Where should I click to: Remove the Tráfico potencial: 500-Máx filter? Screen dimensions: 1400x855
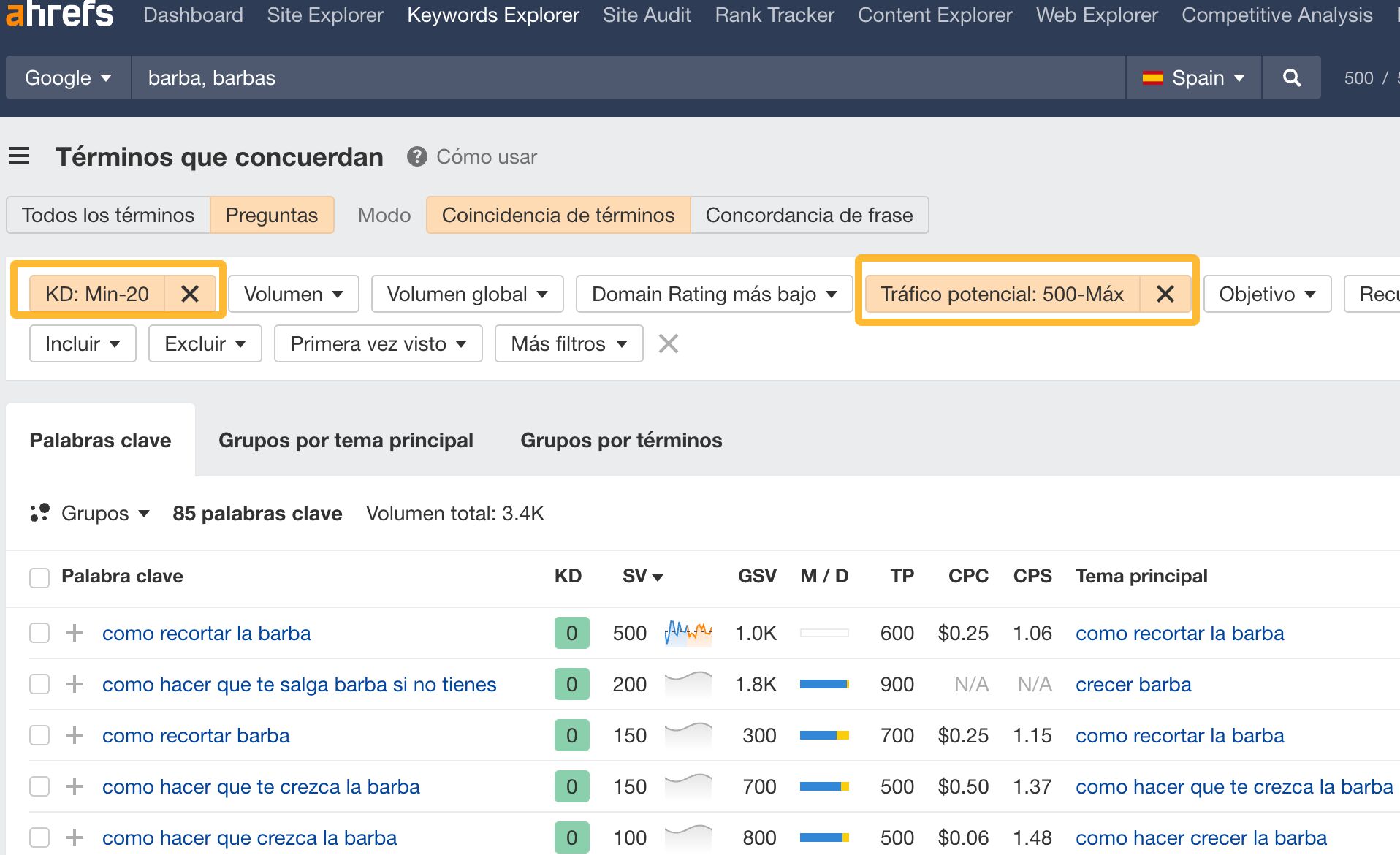click(1165, 294)
